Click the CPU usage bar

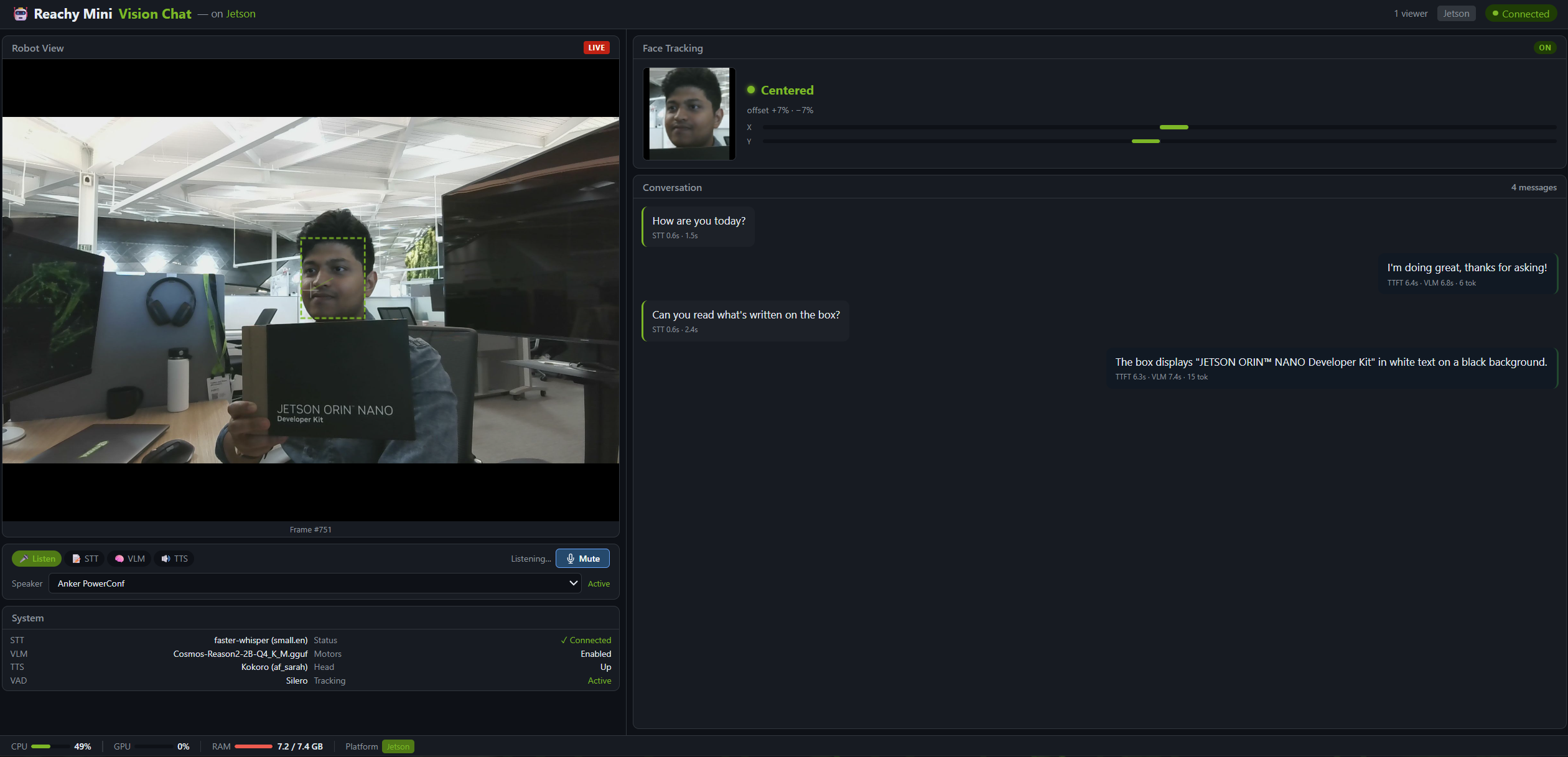(50, 746)
